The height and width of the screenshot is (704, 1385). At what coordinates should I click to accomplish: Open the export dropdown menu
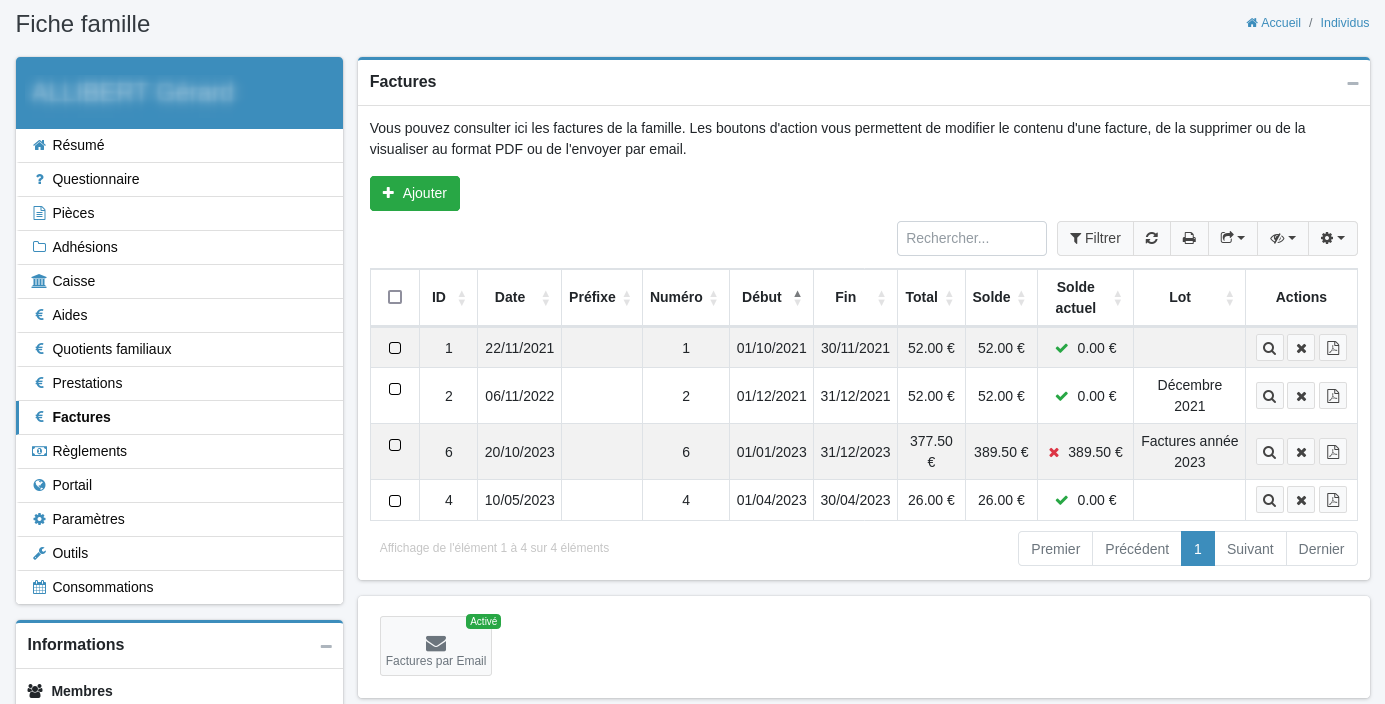coord(1232,238)
